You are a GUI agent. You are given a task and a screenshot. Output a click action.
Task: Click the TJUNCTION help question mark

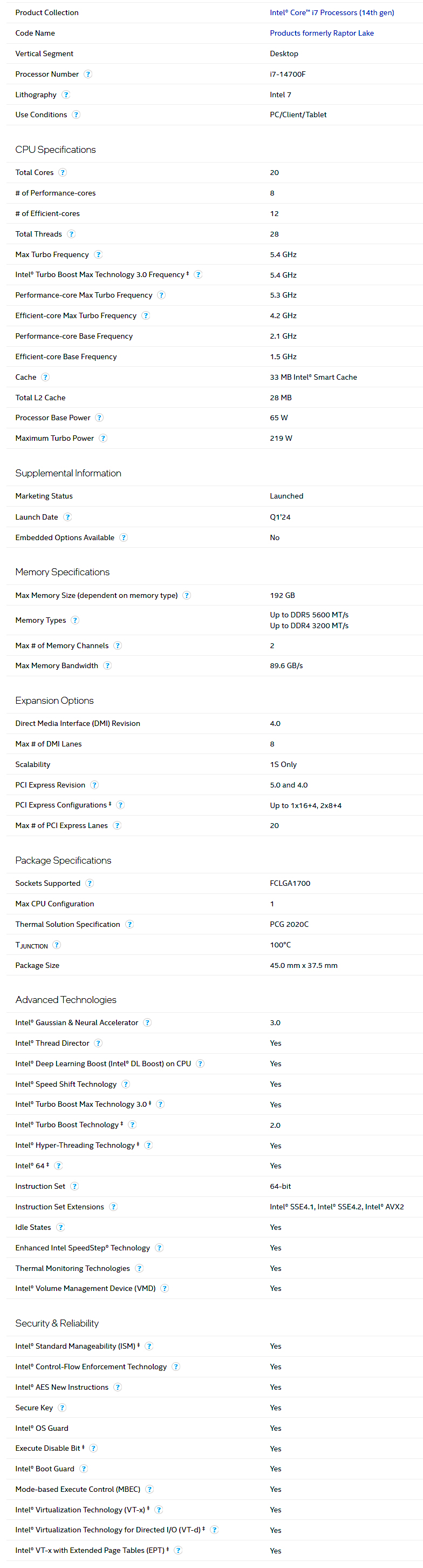57,945
